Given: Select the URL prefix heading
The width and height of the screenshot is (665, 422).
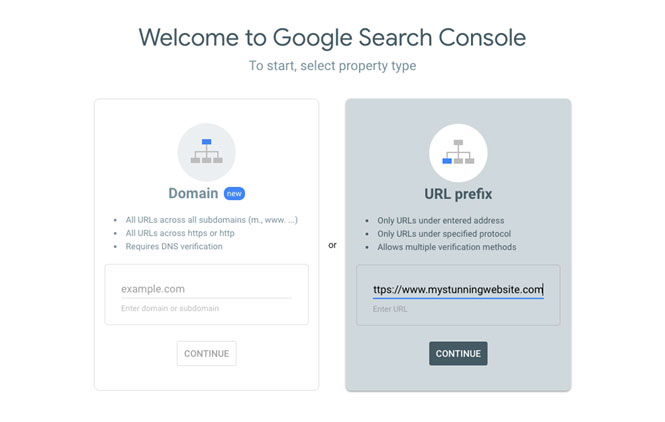Looking at the screenshot, I should click(458, 194).
